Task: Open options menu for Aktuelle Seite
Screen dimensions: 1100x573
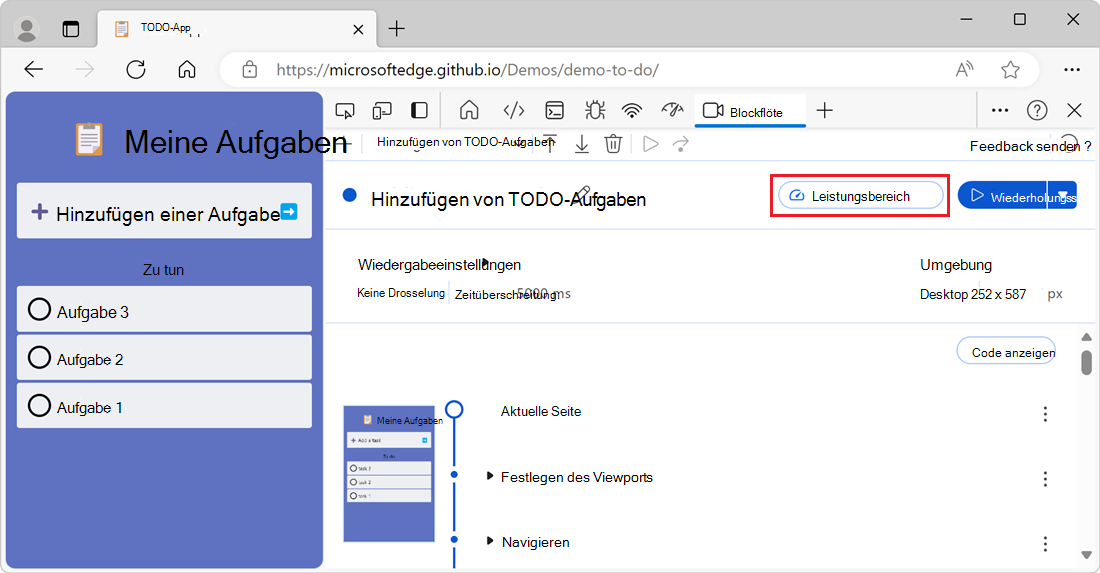Action: coord(1045,414)
